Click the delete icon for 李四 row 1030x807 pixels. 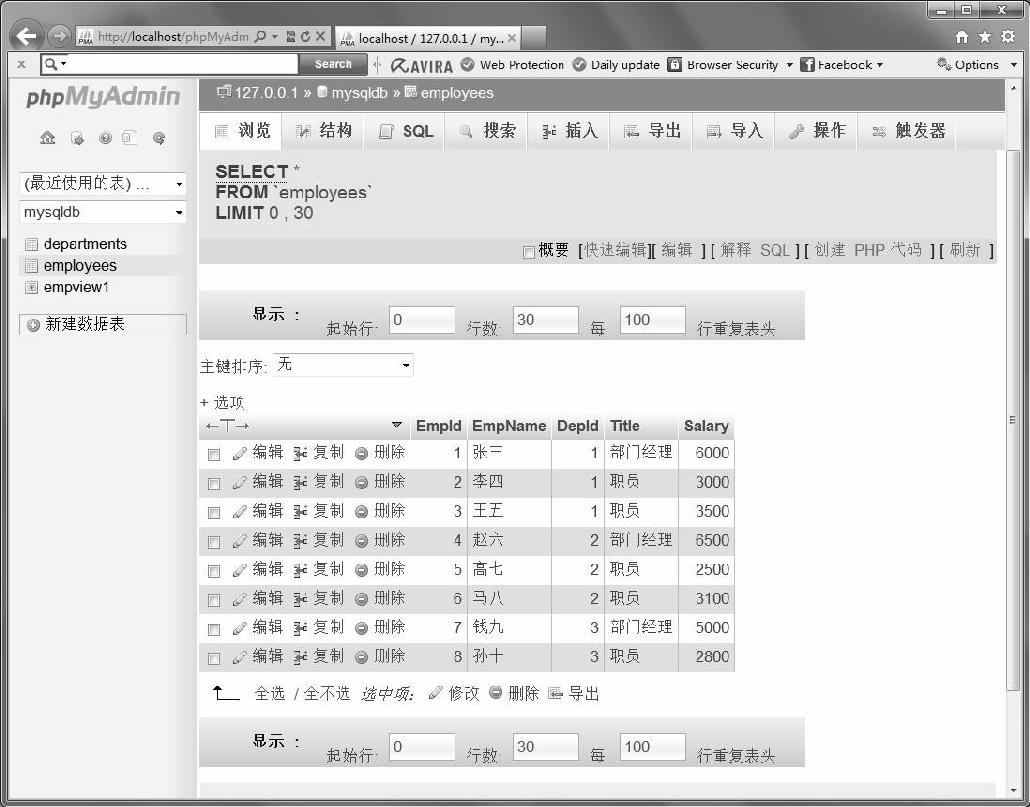[361, 483]
